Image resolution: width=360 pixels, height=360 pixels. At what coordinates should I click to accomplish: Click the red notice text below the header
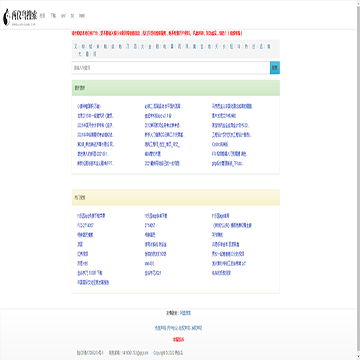(x=157, y=33)
